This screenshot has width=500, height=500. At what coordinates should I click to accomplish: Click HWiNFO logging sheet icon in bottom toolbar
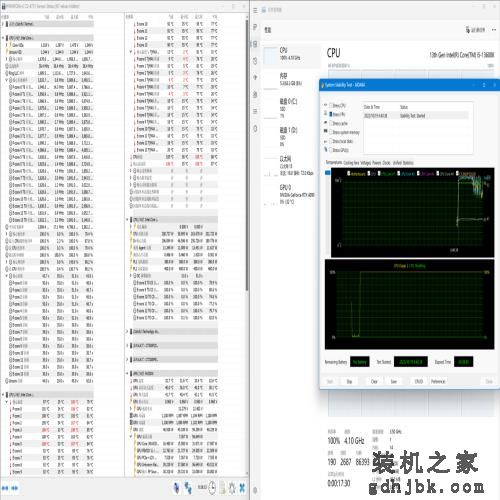click(222, 488)
